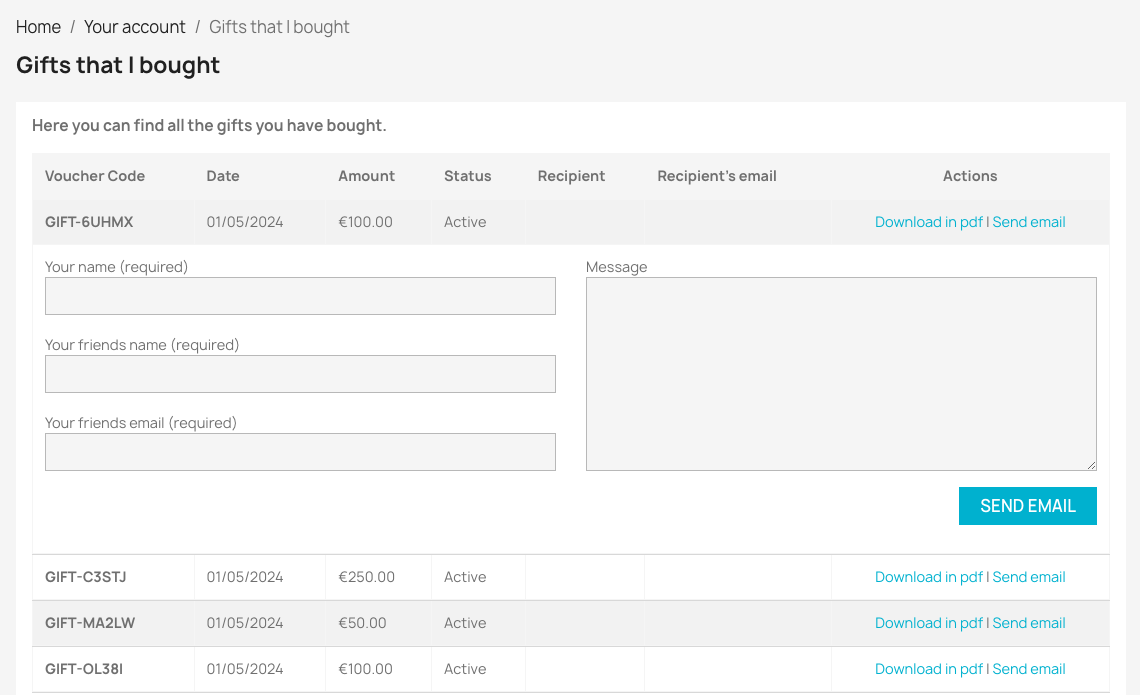
Task: Click Send email for GIFT-OL38I
Action: tap(1029, 669)
